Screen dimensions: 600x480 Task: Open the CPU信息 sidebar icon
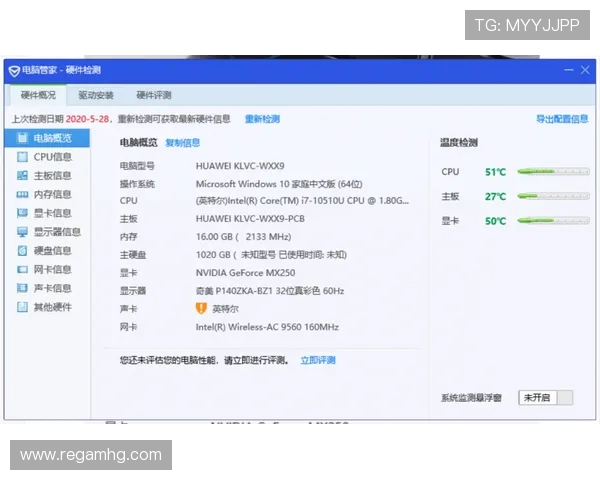point(23,157)
